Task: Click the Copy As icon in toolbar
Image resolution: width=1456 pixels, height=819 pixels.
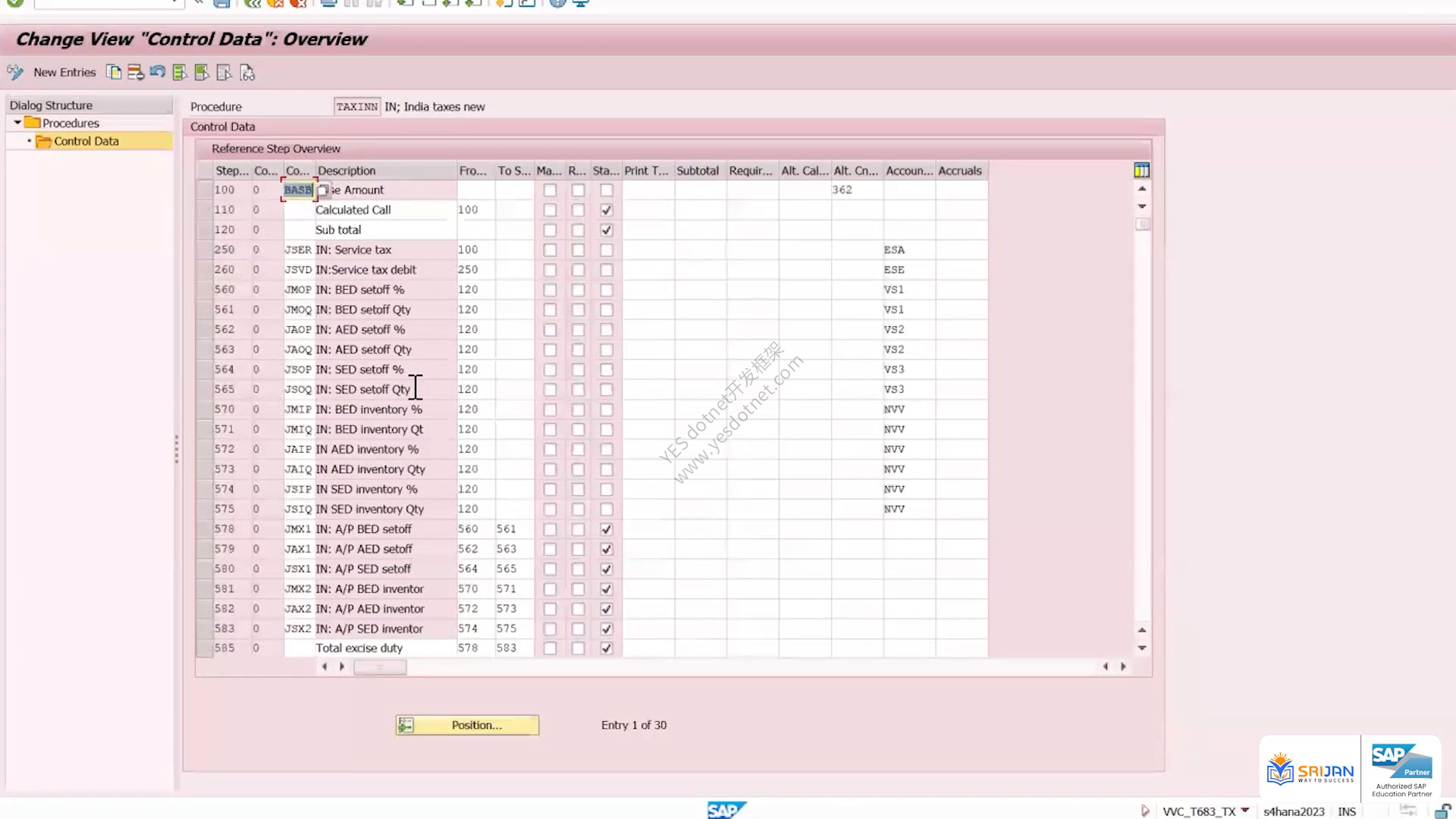Action: (x=114, y=73)
